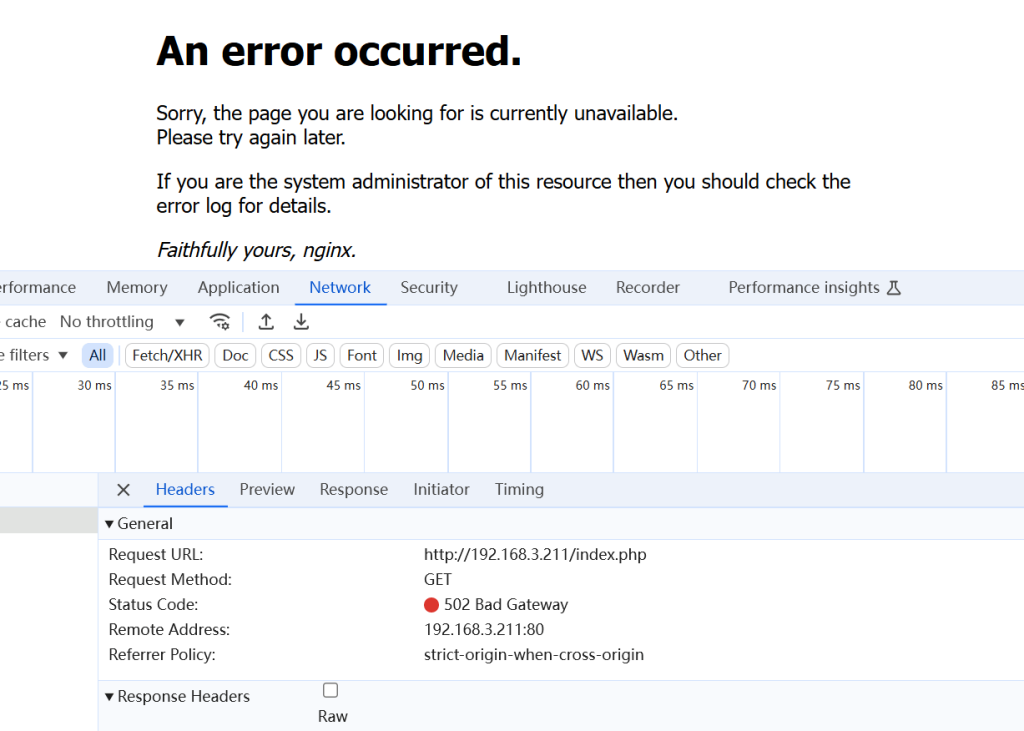Switch to the Memory panel
This screenshot has width=1024, height=731.
136,287
